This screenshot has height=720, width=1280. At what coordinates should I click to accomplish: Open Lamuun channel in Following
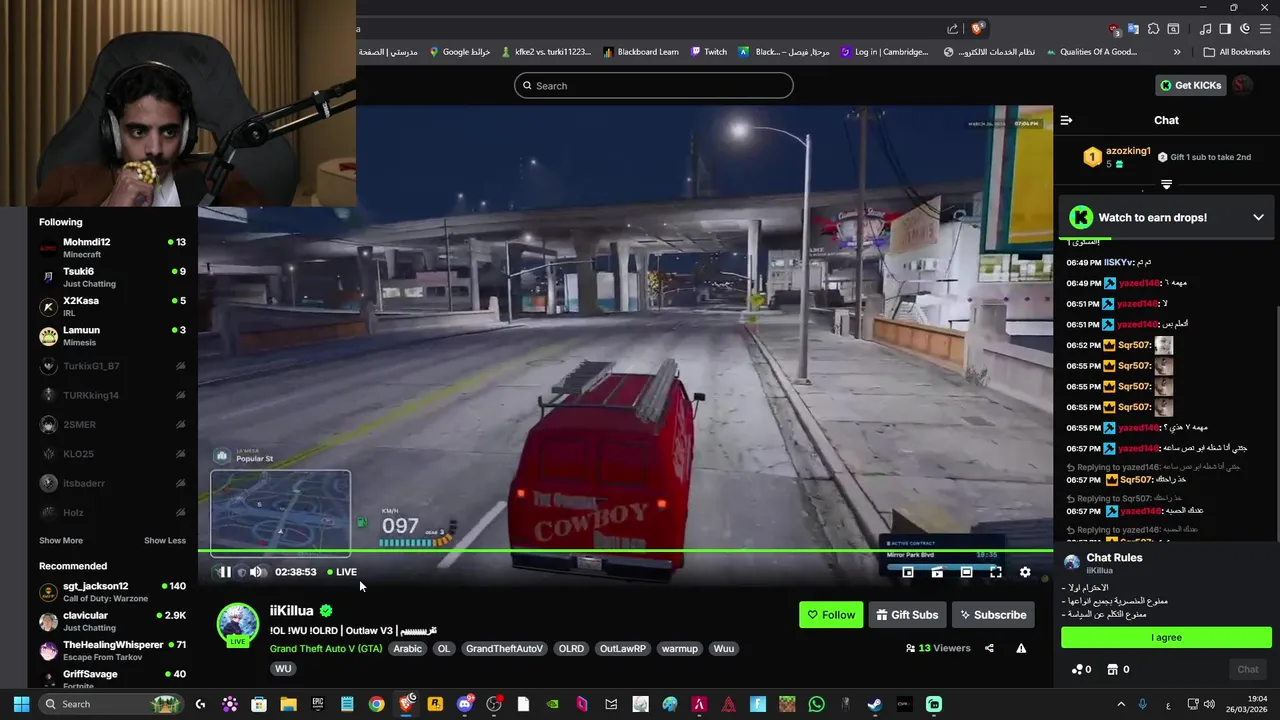click(x=112, y=335)
